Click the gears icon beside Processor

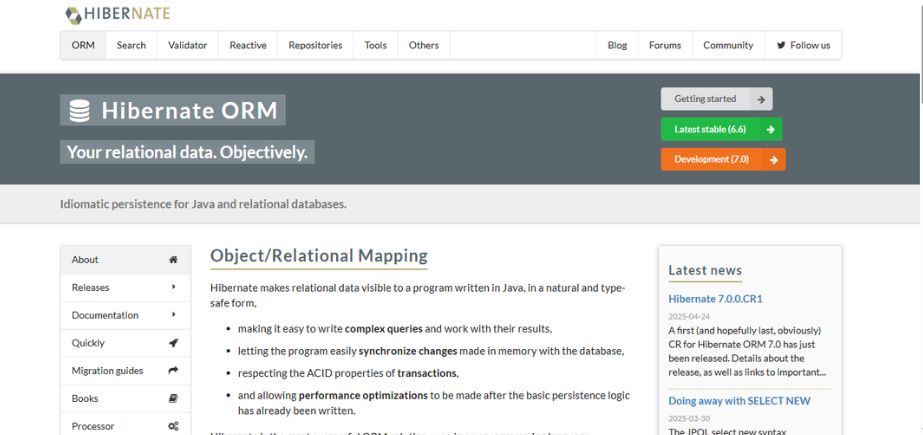[x=173, y=426]
